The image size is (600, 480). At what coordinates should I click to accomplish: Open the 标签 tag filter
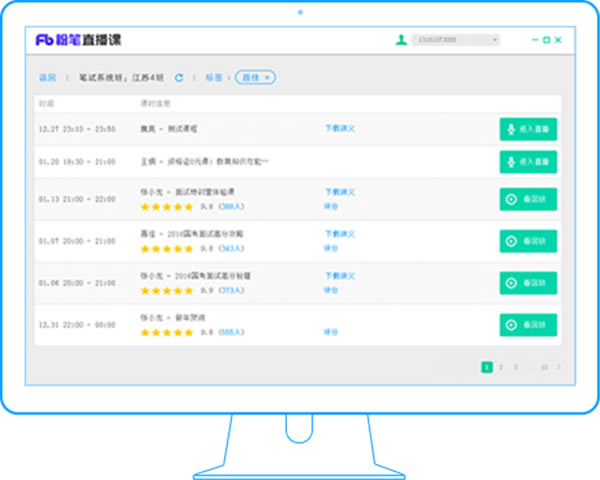click(x=214, y=77)
